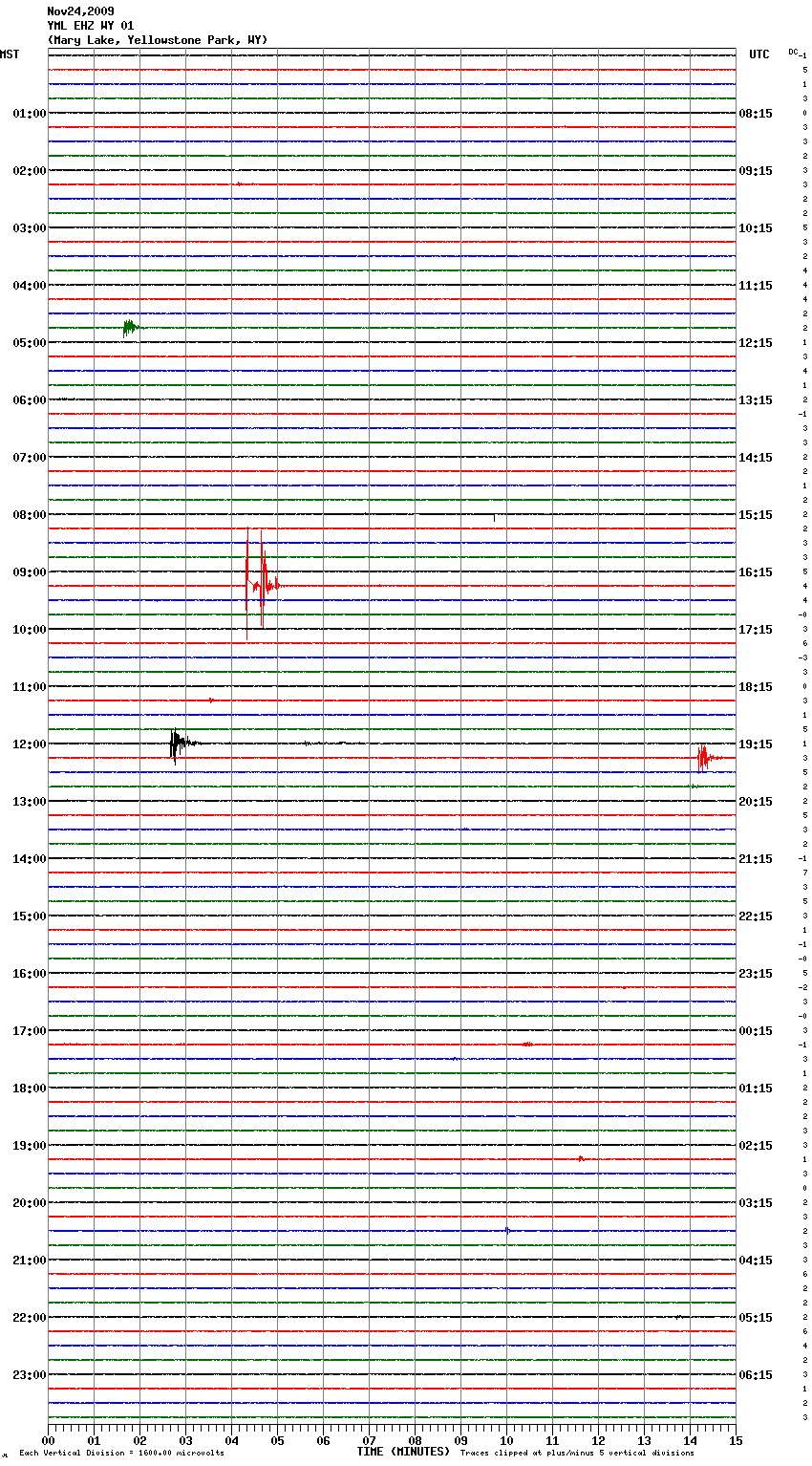The height and width of the screenshot is (1466, 812).
Task: Select the 23:00 MST row label
Action: (x=30, y=1375)
